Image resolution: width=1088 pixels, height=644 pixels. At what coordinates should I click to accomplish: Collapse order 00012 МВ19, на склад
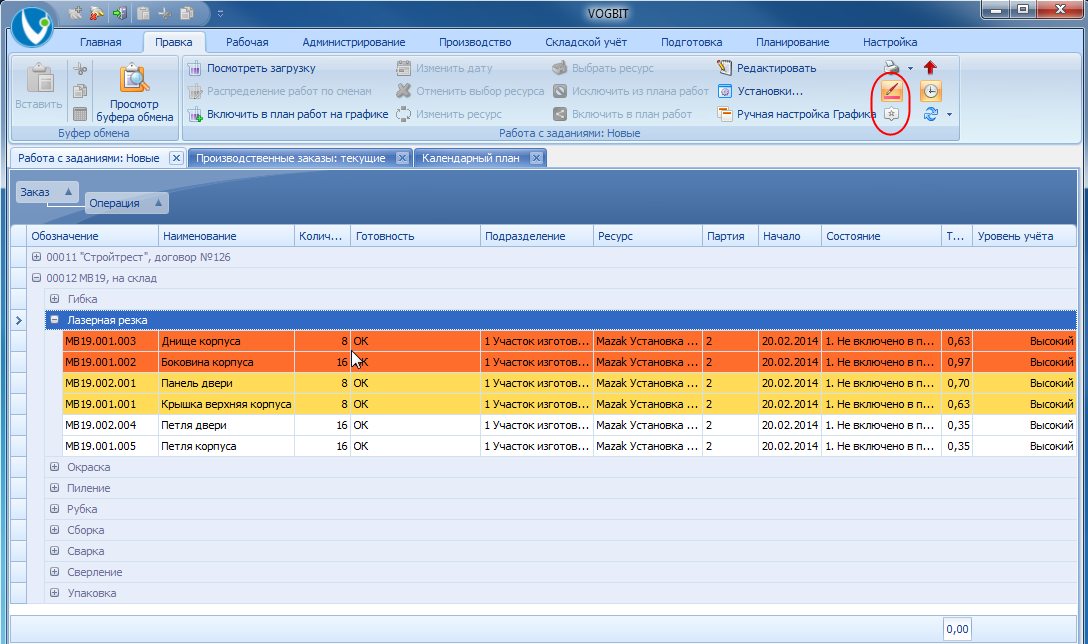[37, 278]
